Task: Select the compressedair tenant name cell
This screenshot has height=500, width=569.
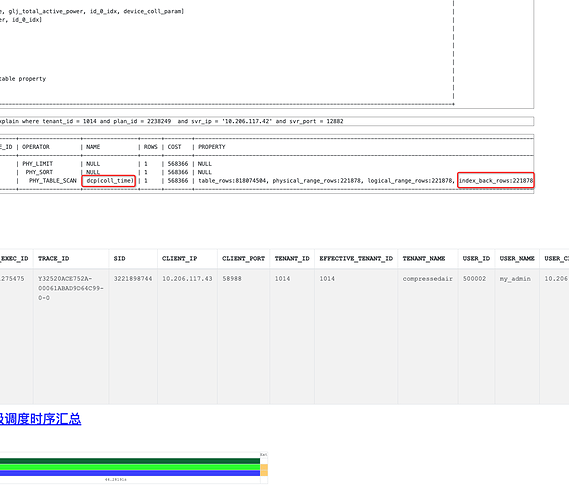Action: pyautogui.click(x=427, y=279)
